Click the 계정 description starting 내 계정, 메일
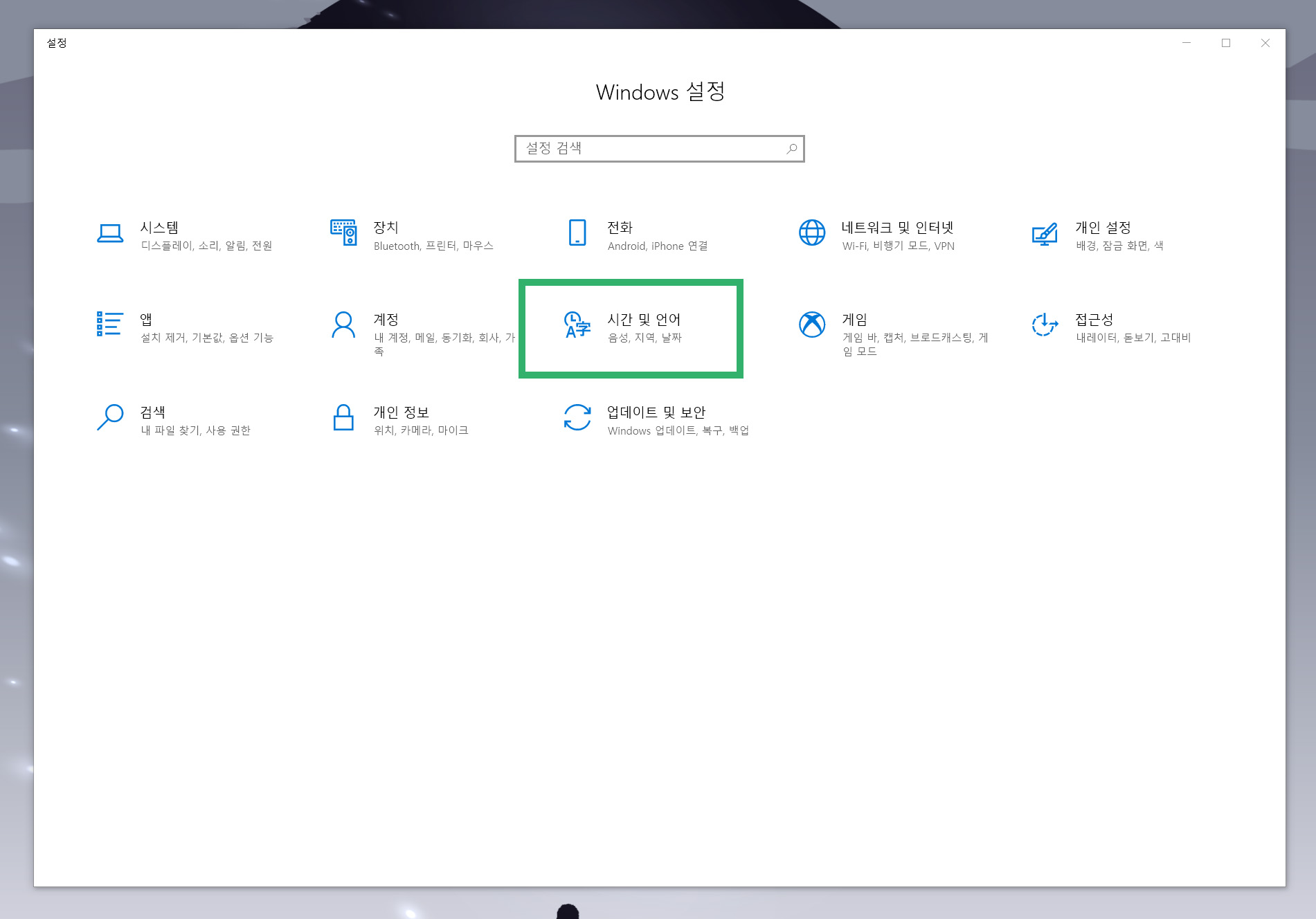The width and height of the screenshot is (1316, 919). point(444,345)
